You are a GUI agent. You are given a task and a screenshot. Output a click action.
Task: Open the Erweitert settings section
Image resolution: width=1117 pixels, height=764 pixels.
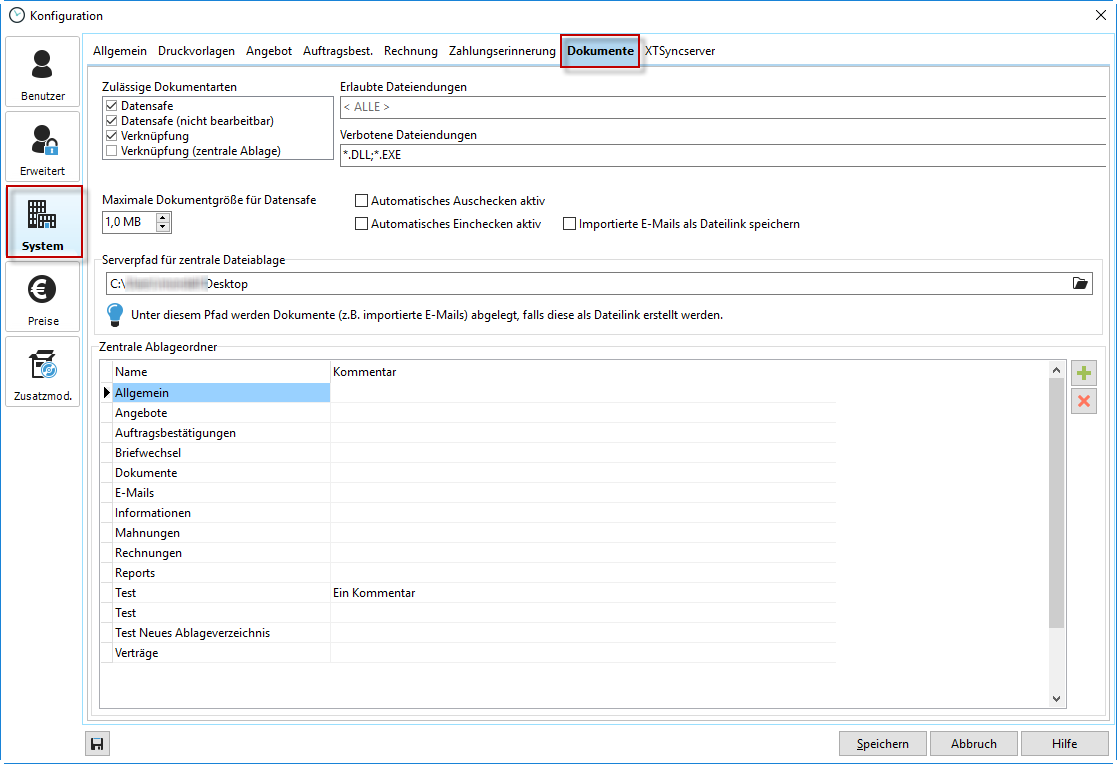click(42, 146)
